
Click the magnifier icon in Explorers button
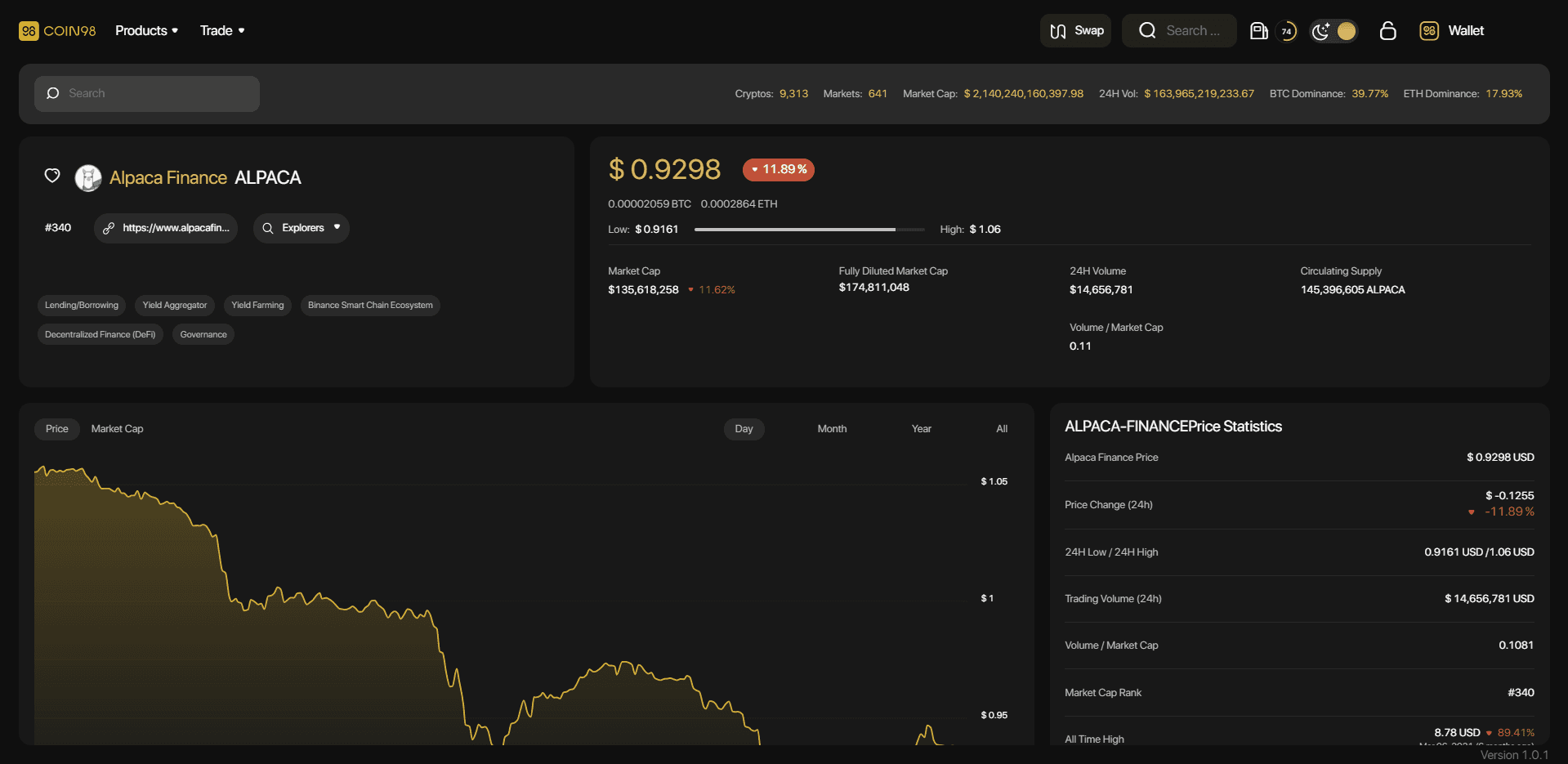(x=268, y=228)
